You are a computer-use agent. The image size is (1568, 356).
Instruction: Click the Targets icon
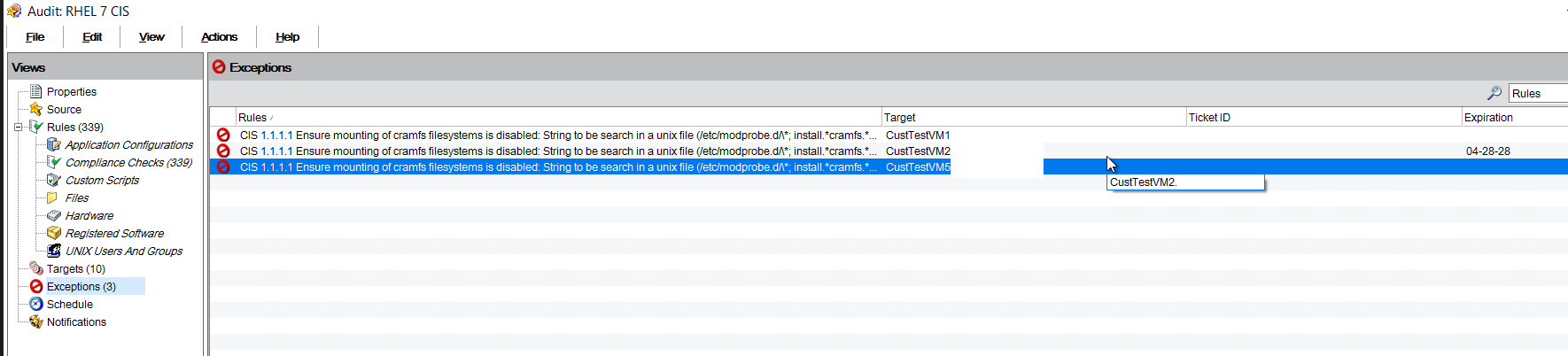point(36,268)
